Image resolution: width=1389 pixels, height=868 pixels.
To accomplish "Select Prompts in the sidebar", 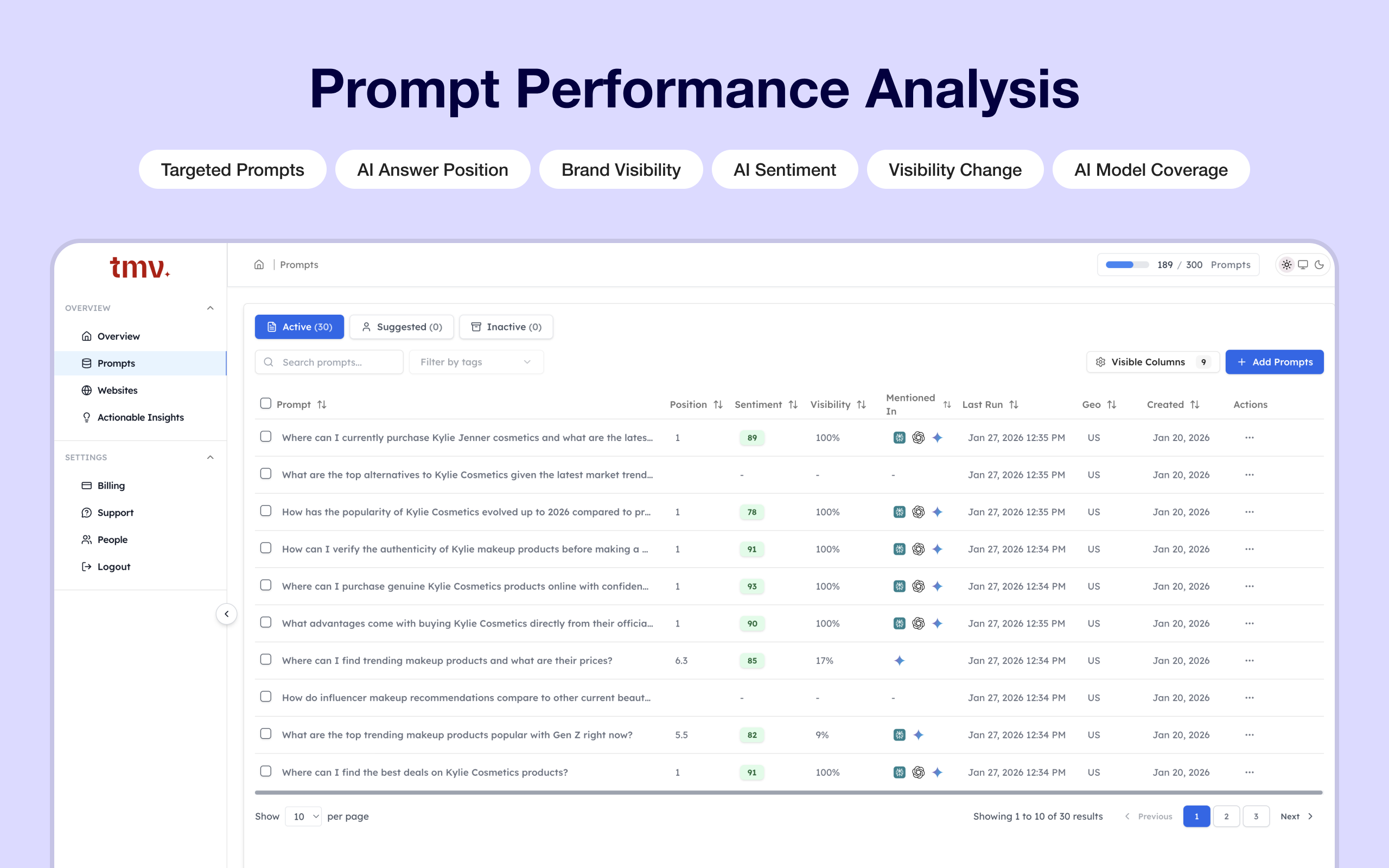I will [140, 363].
